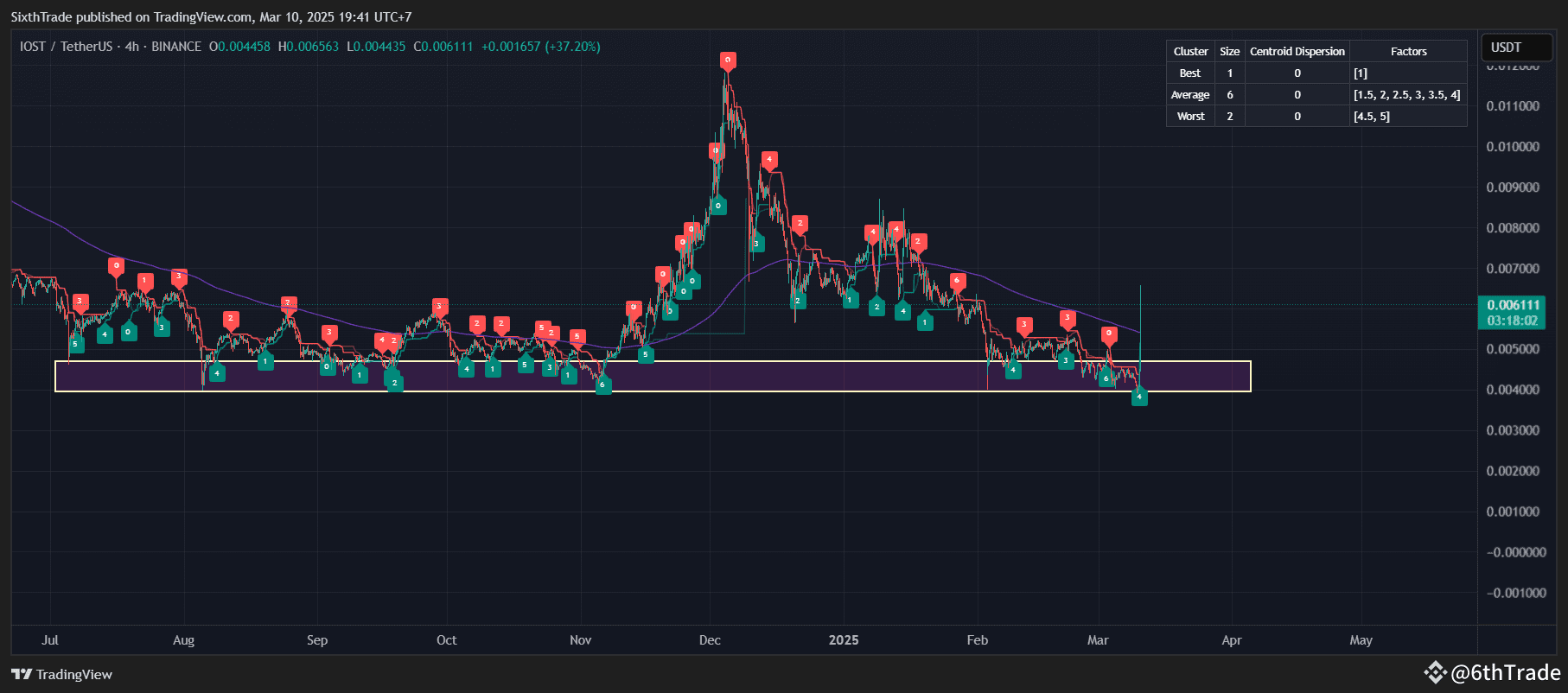This screenshot has height=693, width=1568.
Task: Select the close value C0.006111 in the legend
Action: point(443,47)
